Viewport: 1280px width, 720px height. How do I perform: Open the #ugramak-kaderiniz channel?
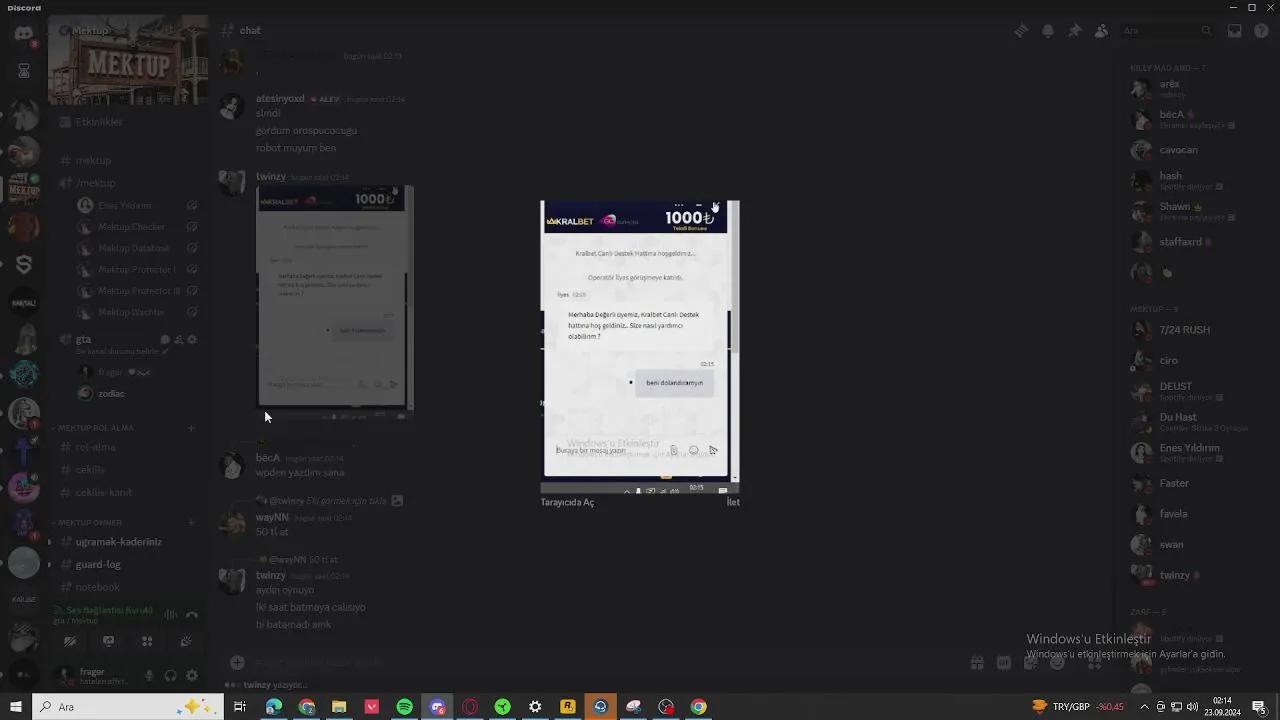click(x=118, y=542)
